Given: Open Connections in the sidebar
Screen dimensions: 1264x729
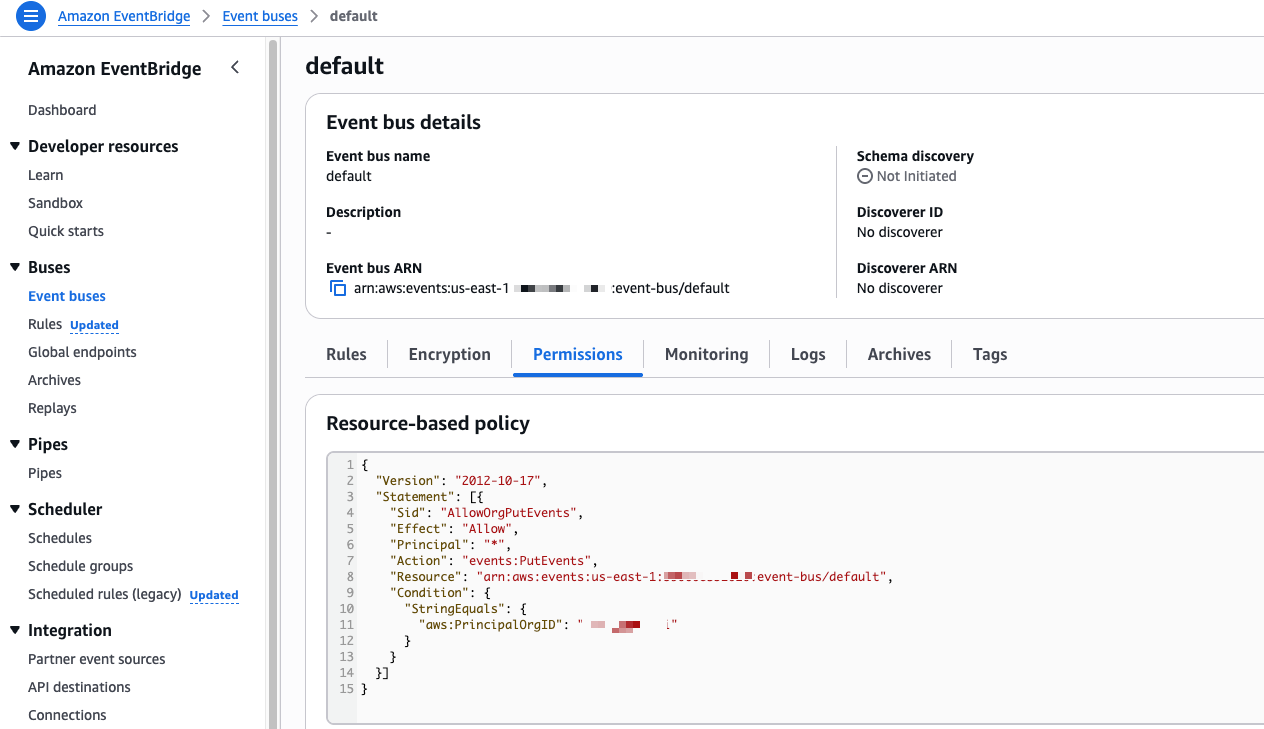Looking at the screenshot, I should (67, 715).
